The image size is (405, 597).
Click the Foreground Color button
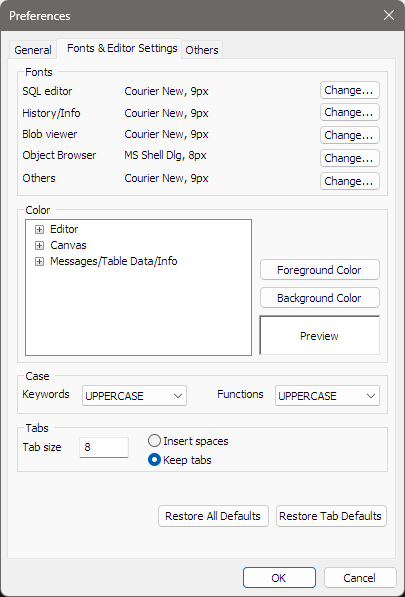point(319,270)
